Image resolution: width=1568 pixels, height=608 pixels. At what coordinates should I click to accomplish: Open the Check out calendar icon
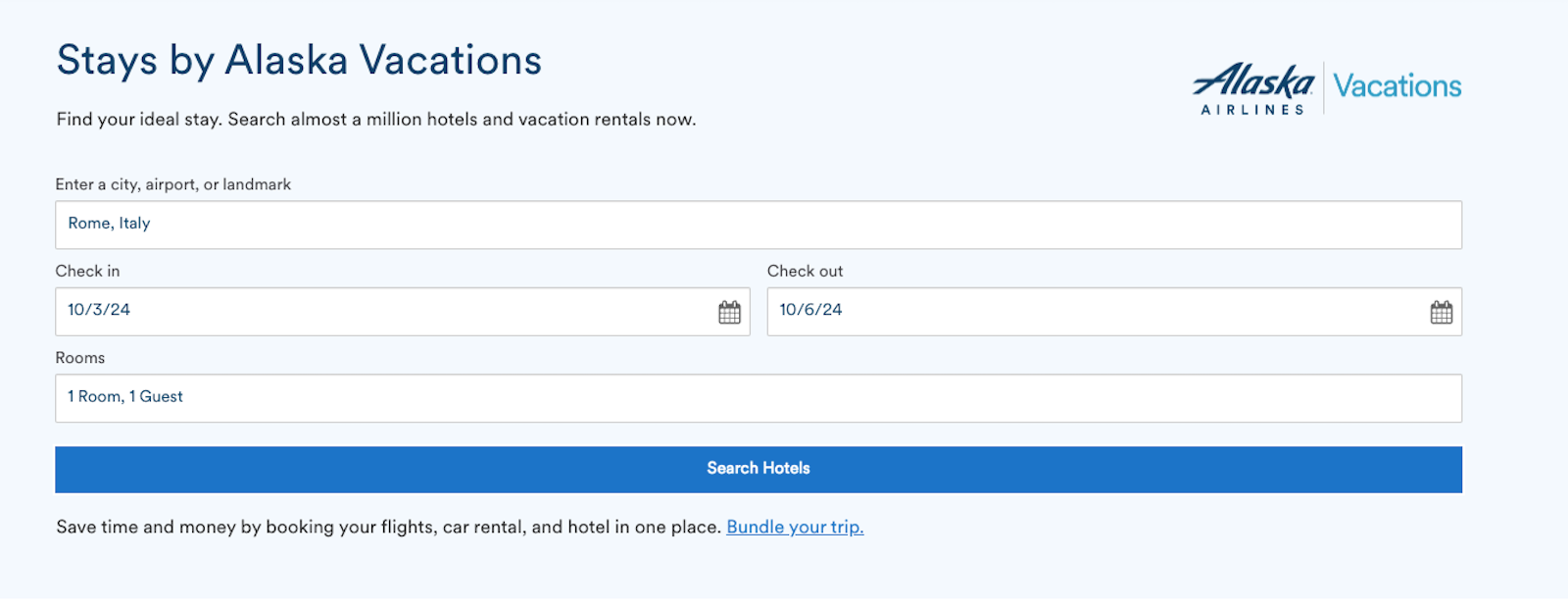click(x=1441, y=313)
